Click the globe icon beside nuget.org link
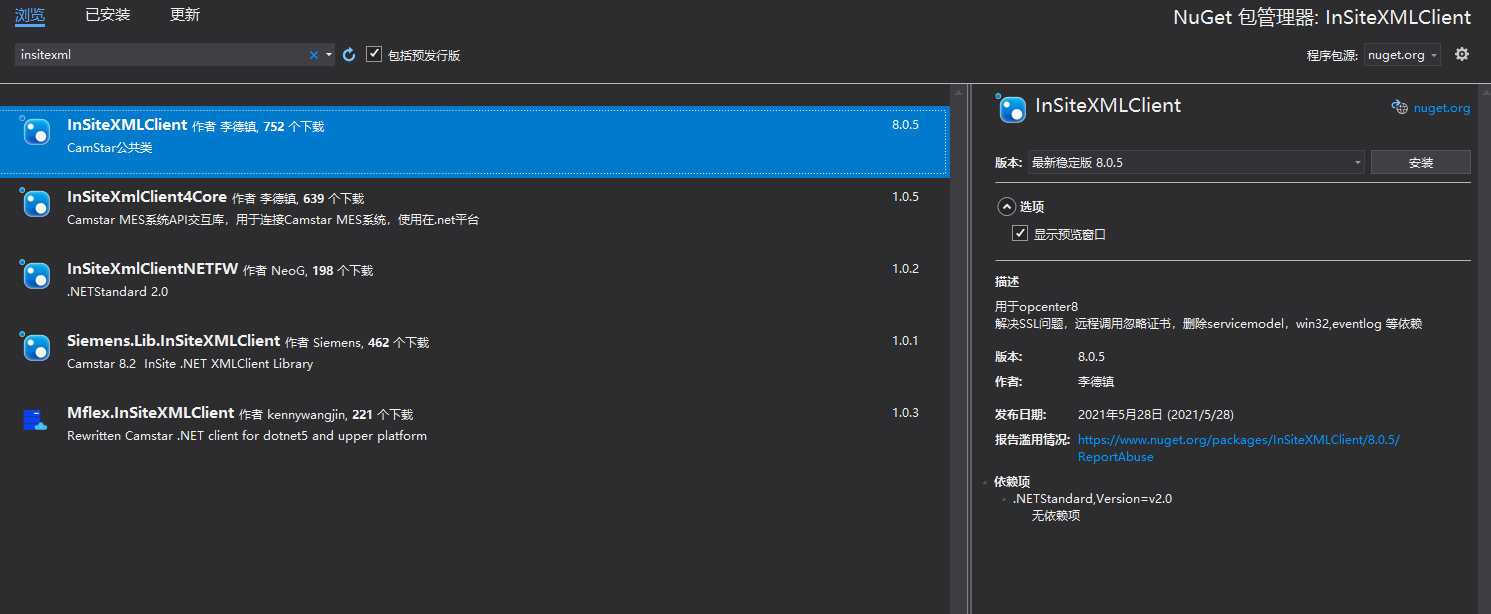This screenshot has height=614, width=1491. pyautogui.click(x=1400, y=107)
